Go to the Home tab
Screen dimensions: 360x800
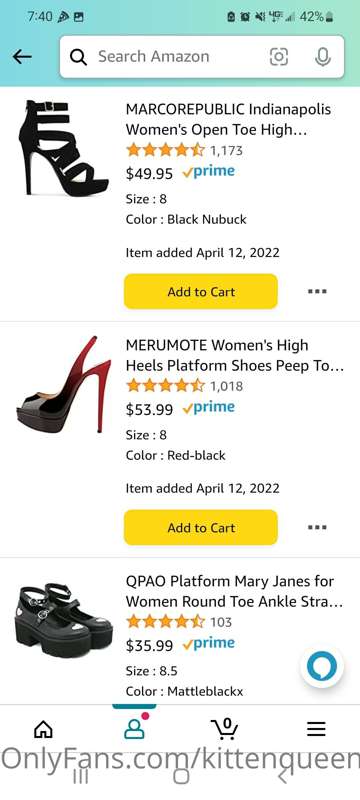click(43, 729)
